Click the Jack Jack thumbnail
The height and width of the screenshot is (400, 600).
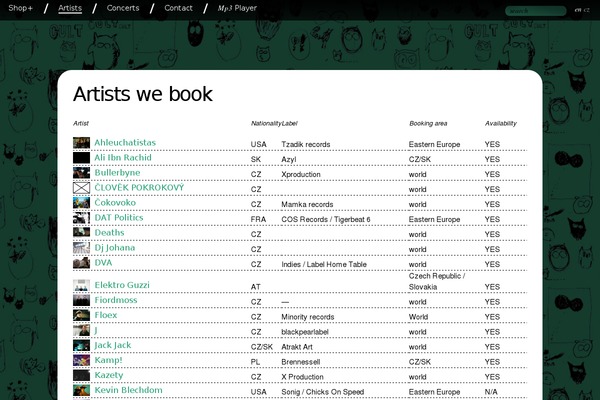click(82, 345)
